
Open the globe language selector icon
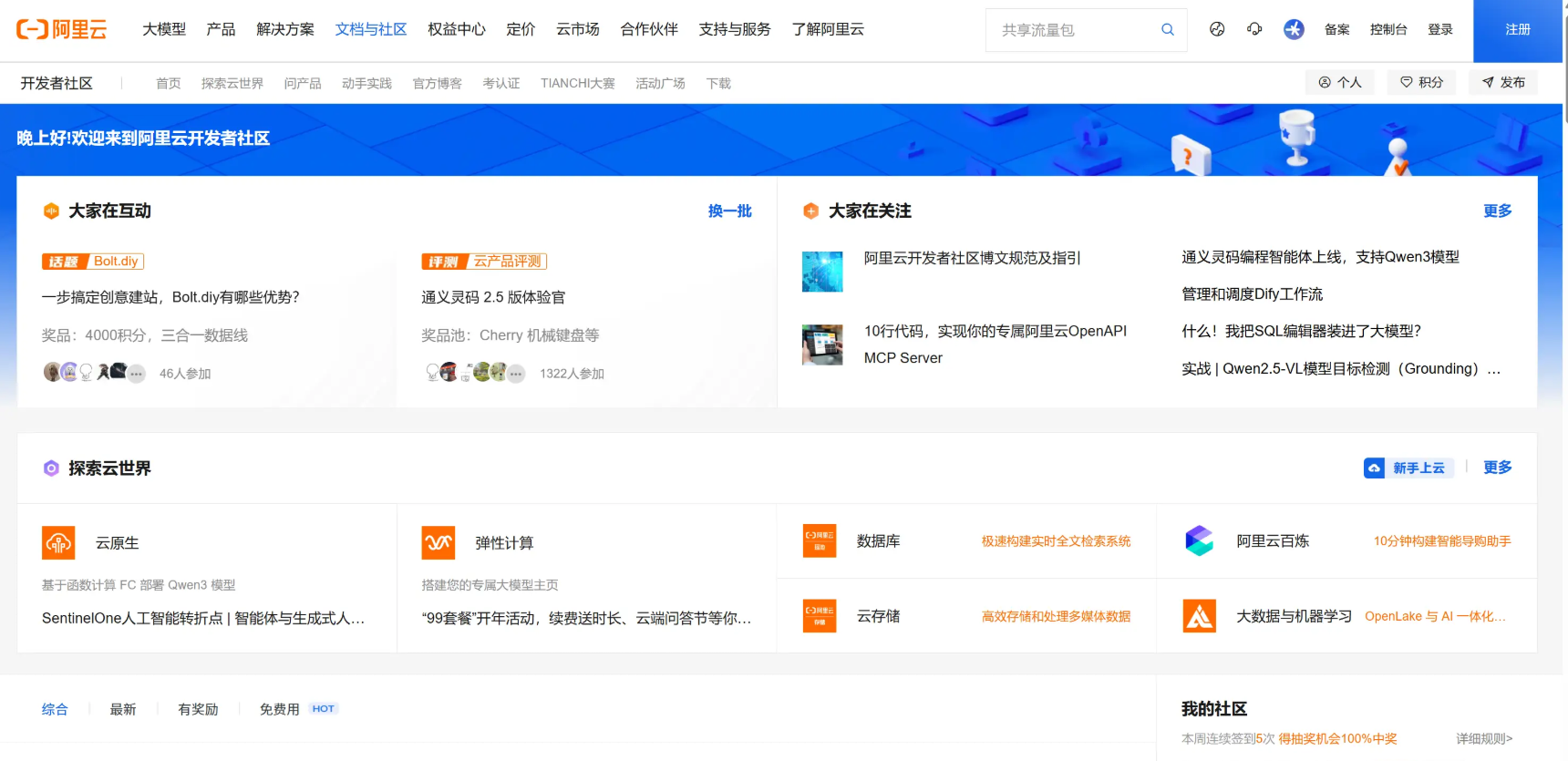point(1217,29)
